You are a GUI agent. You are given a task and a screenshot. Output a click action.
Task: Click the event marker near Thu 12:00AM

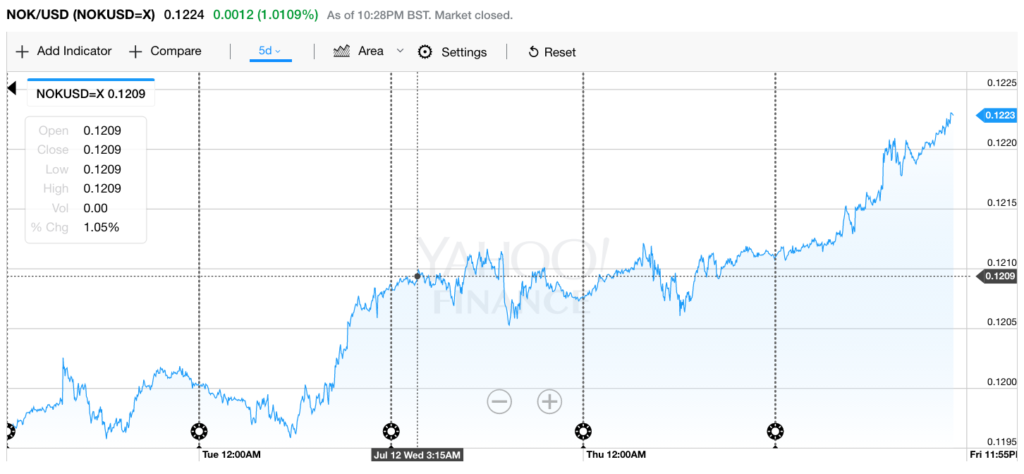[x=583, y=431]
